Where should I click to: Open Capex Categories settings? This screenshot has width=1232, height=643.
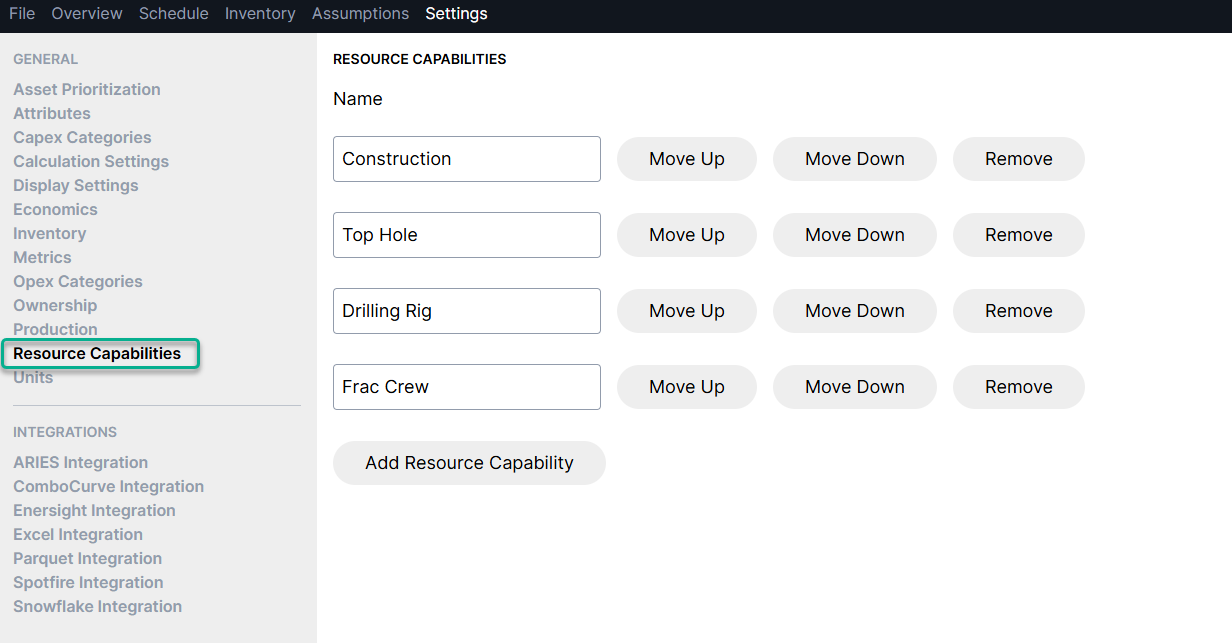pos(82,138)
